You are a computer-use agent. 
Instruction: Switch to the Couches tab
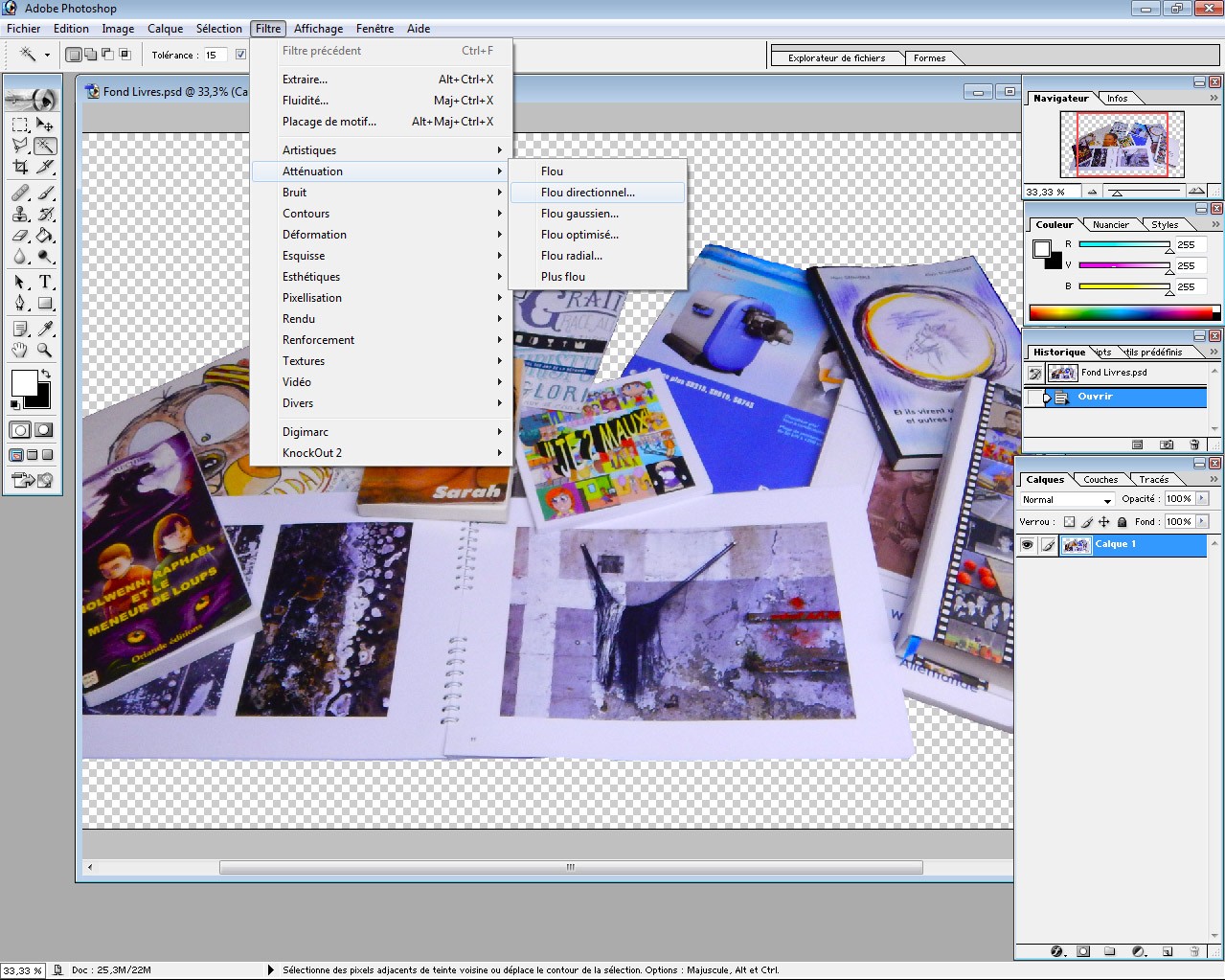[1100, 479]
